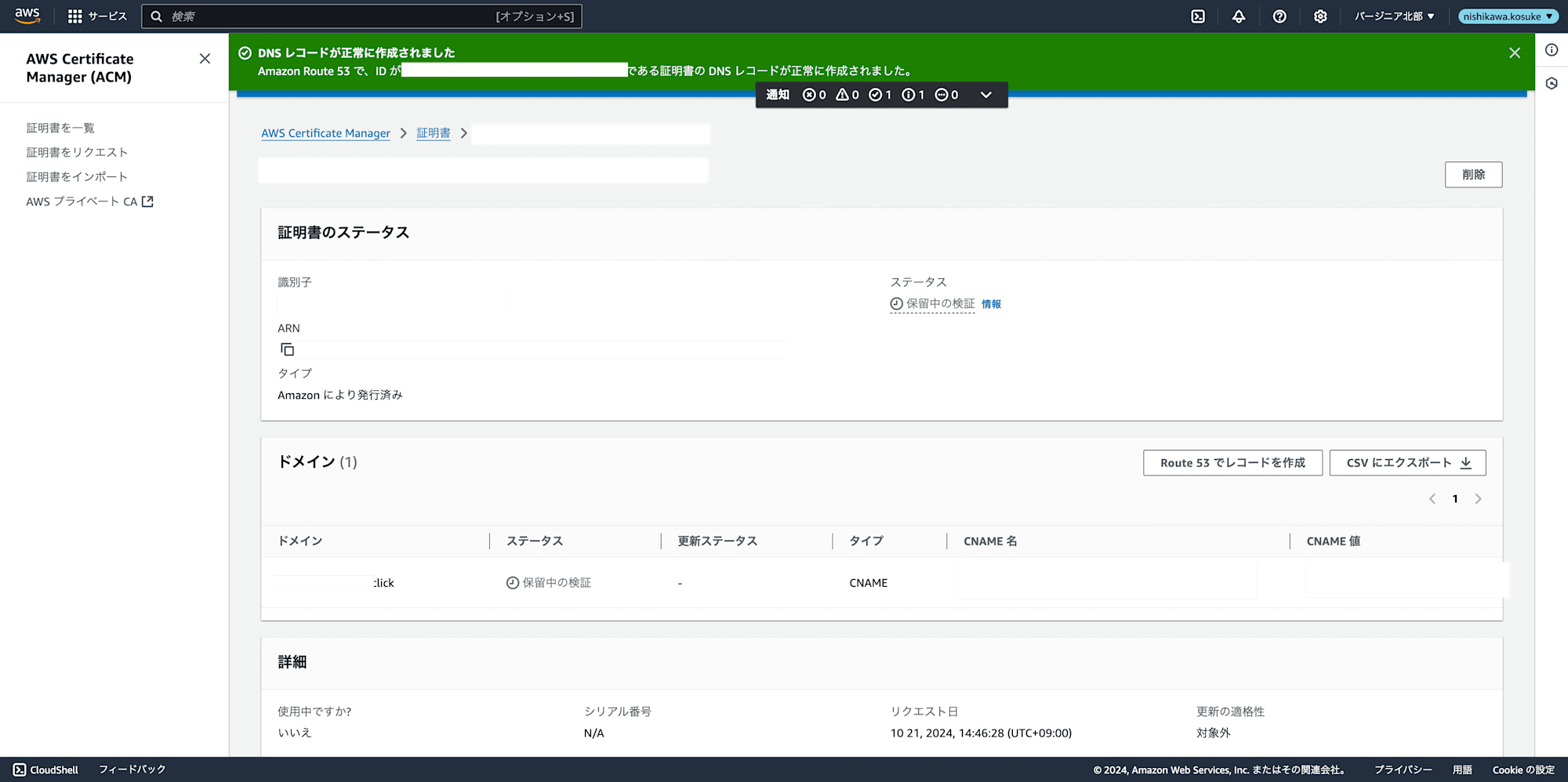This screenshot has width=1568, height=782.
Task: Select page 1 in domains pagination
Action: 1455,499
